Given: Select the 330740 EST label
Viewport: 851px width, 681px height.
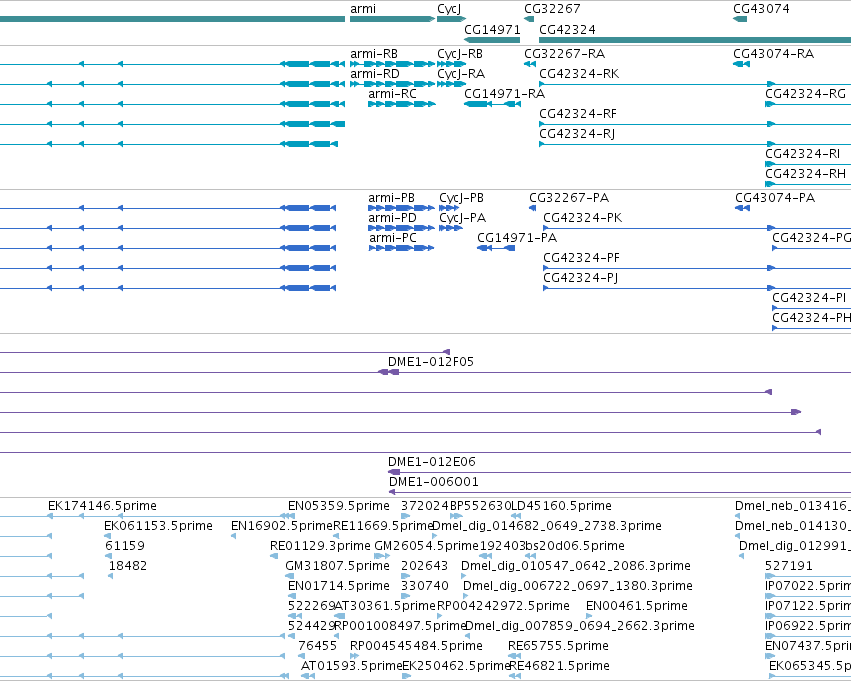Looking at the screenshot, I should tap(424, 586).
